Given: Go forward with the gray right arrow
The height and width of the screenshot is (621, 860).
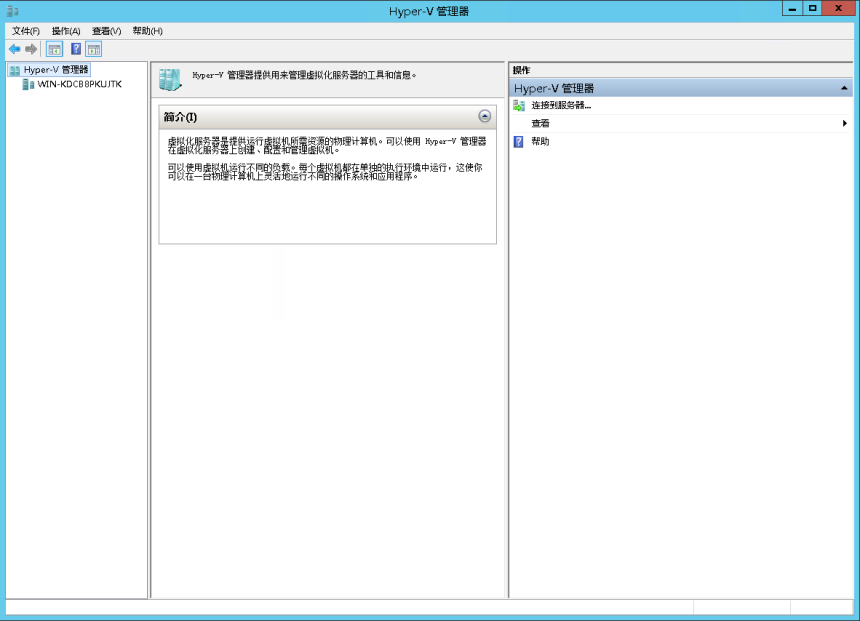Looking at the screenshot, I should point(31,49).
